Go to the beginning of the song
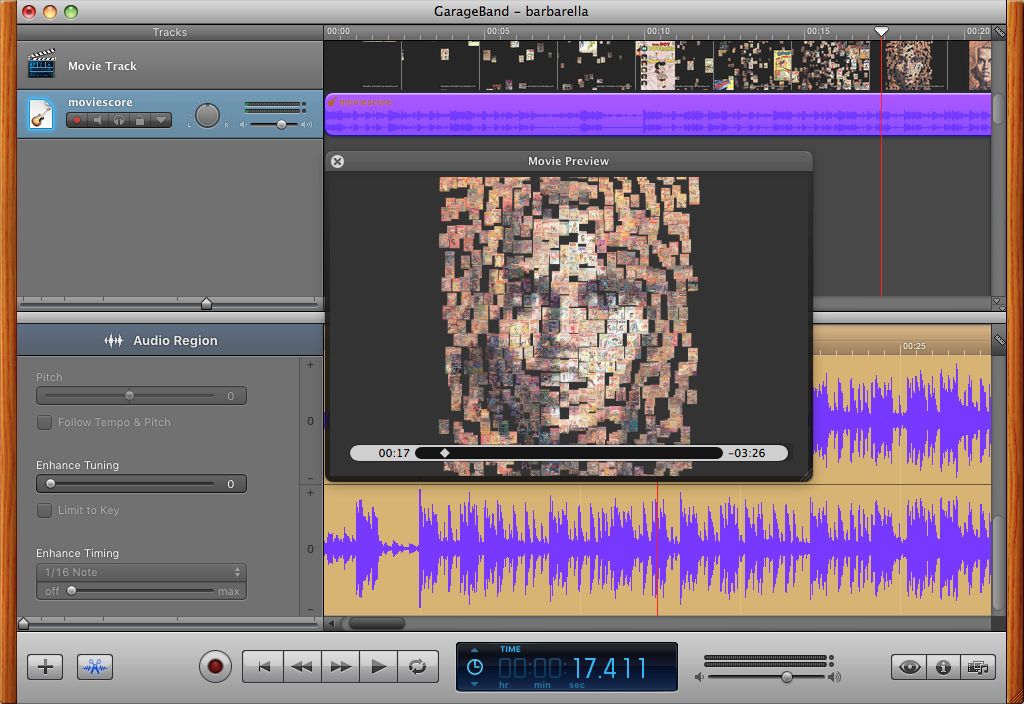 [x=263, y=667]
